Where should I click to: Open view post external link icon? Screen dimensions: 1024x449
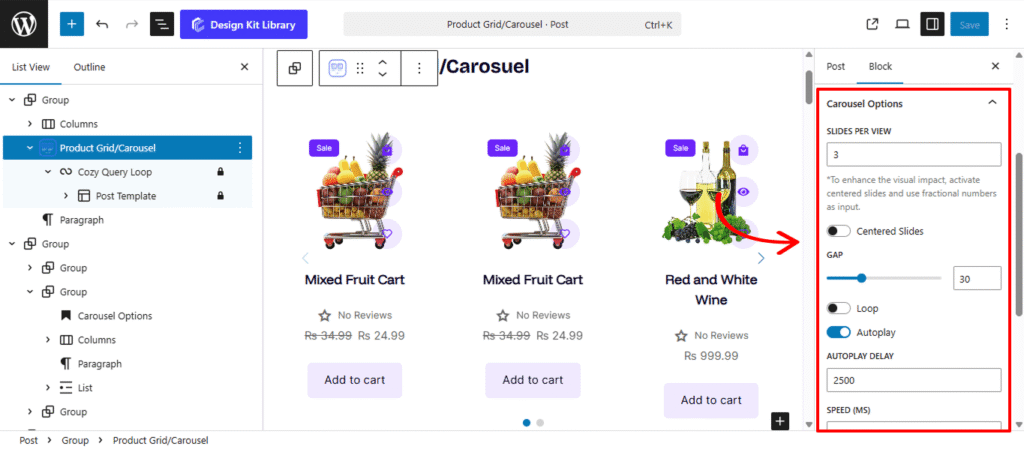tap(872, 24)
